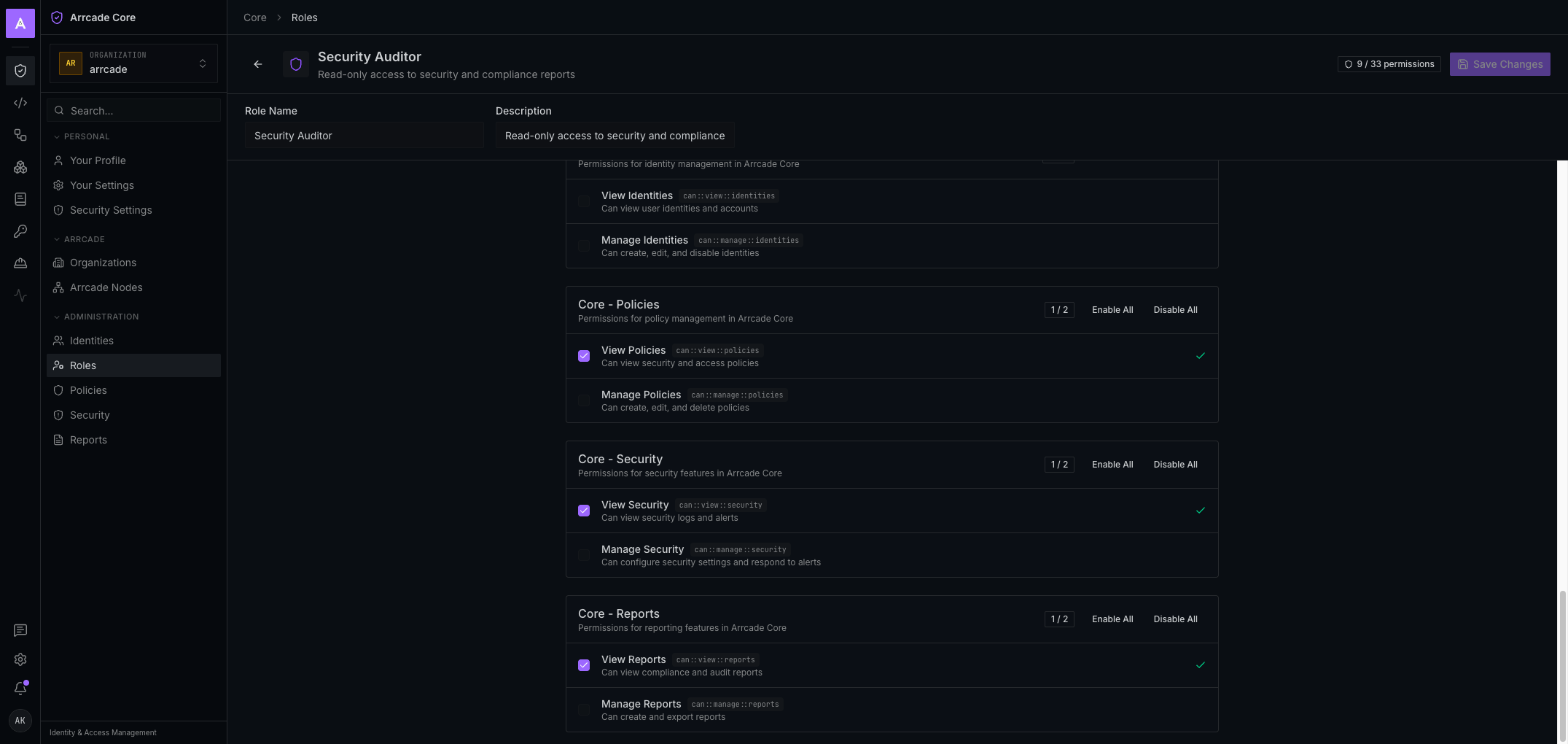The height and width of the screenshot is (744, 1568).
Task: Click the can::view::policies code tag
Action: (717, 351)
